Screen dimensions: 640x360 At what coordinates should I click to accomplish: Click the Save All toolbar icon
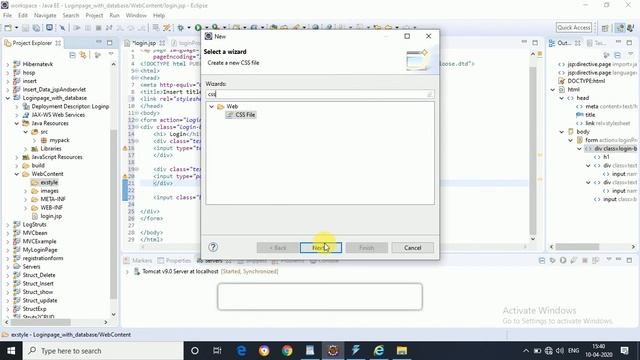point(36,28)
